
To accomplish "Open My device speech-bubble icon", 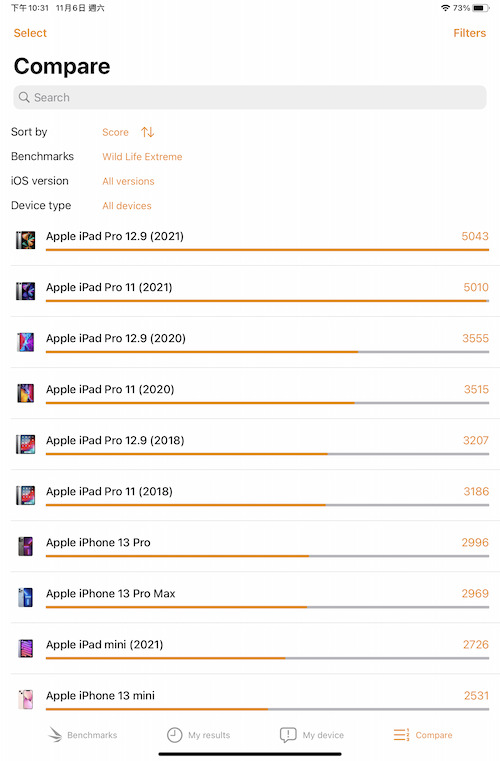I will click(x=288, y=735).
